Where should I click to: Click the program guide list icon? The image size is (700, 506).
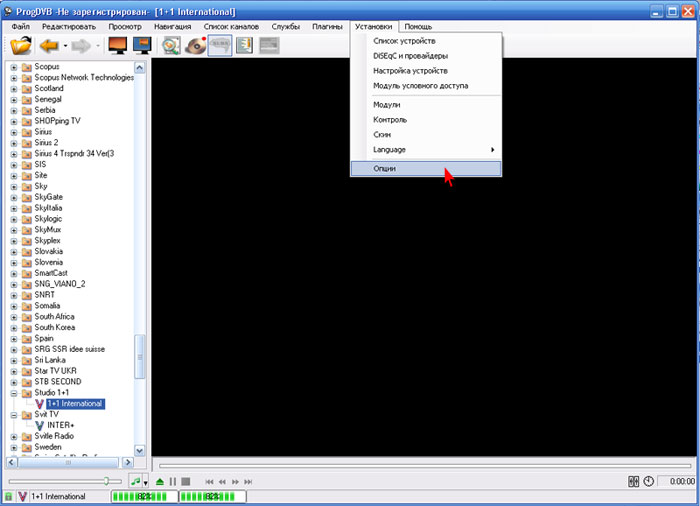(x=245, y=45)
